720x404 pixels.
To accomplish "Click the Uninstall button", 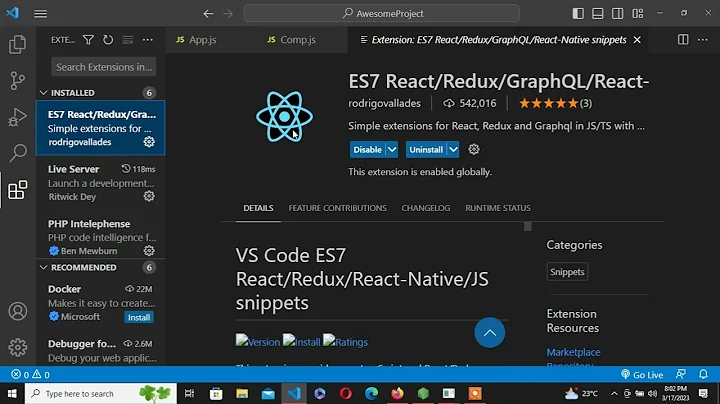I will click(x=426, y=150).
